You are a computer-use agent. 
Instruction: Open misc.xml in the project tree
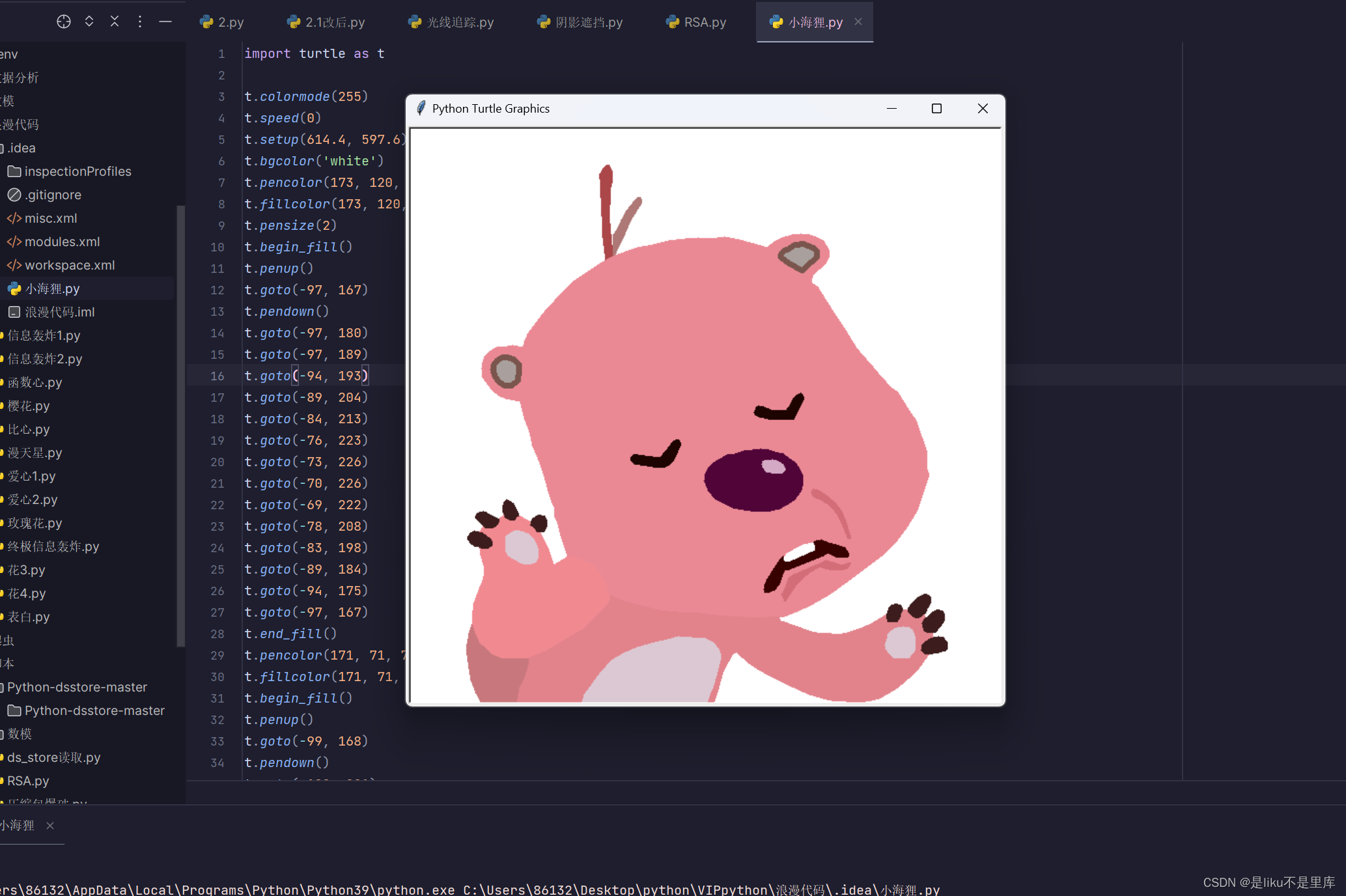pyautogui.click(x=42, y=218)
